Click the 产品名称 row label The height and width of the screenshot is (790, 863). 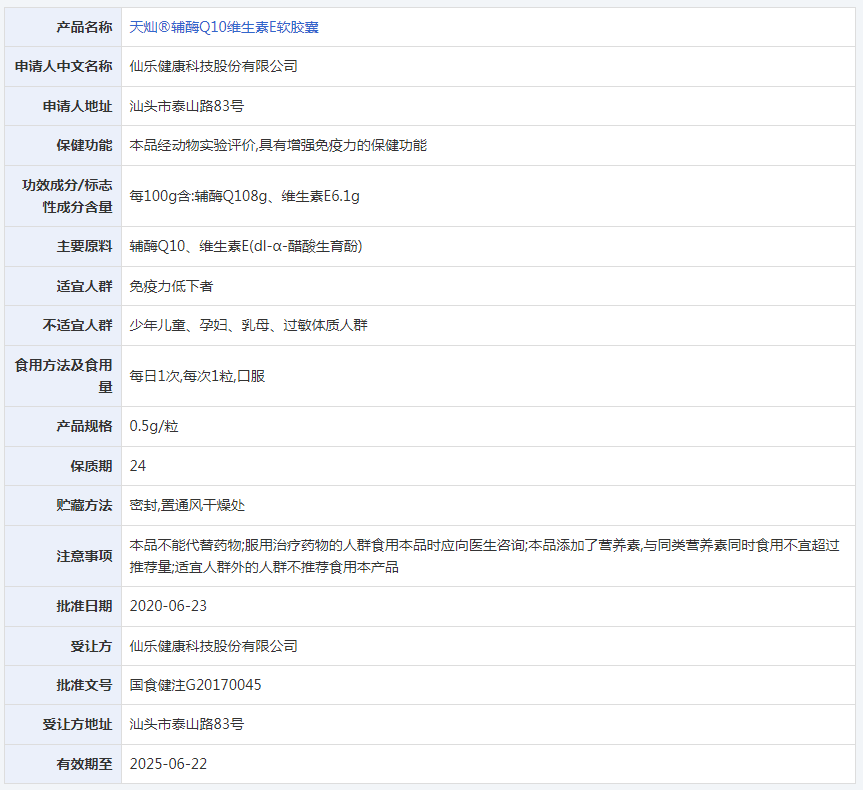(84, 27)
